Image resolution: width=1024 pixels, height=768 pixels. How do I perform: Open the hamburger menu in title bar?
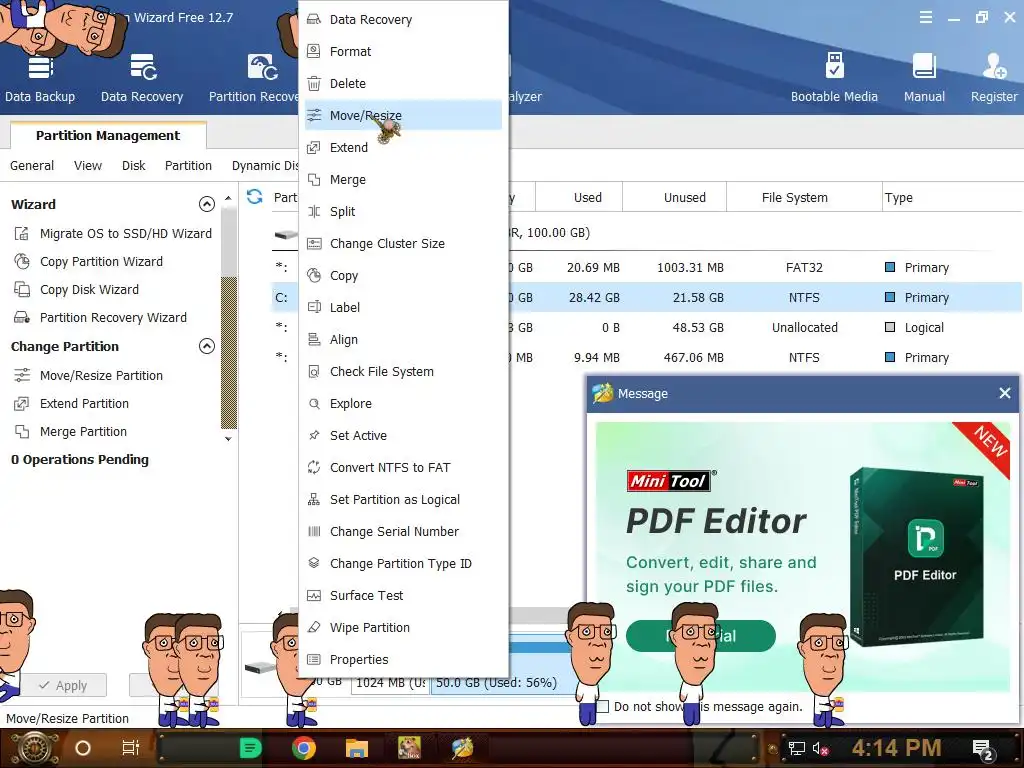(925, 18)
